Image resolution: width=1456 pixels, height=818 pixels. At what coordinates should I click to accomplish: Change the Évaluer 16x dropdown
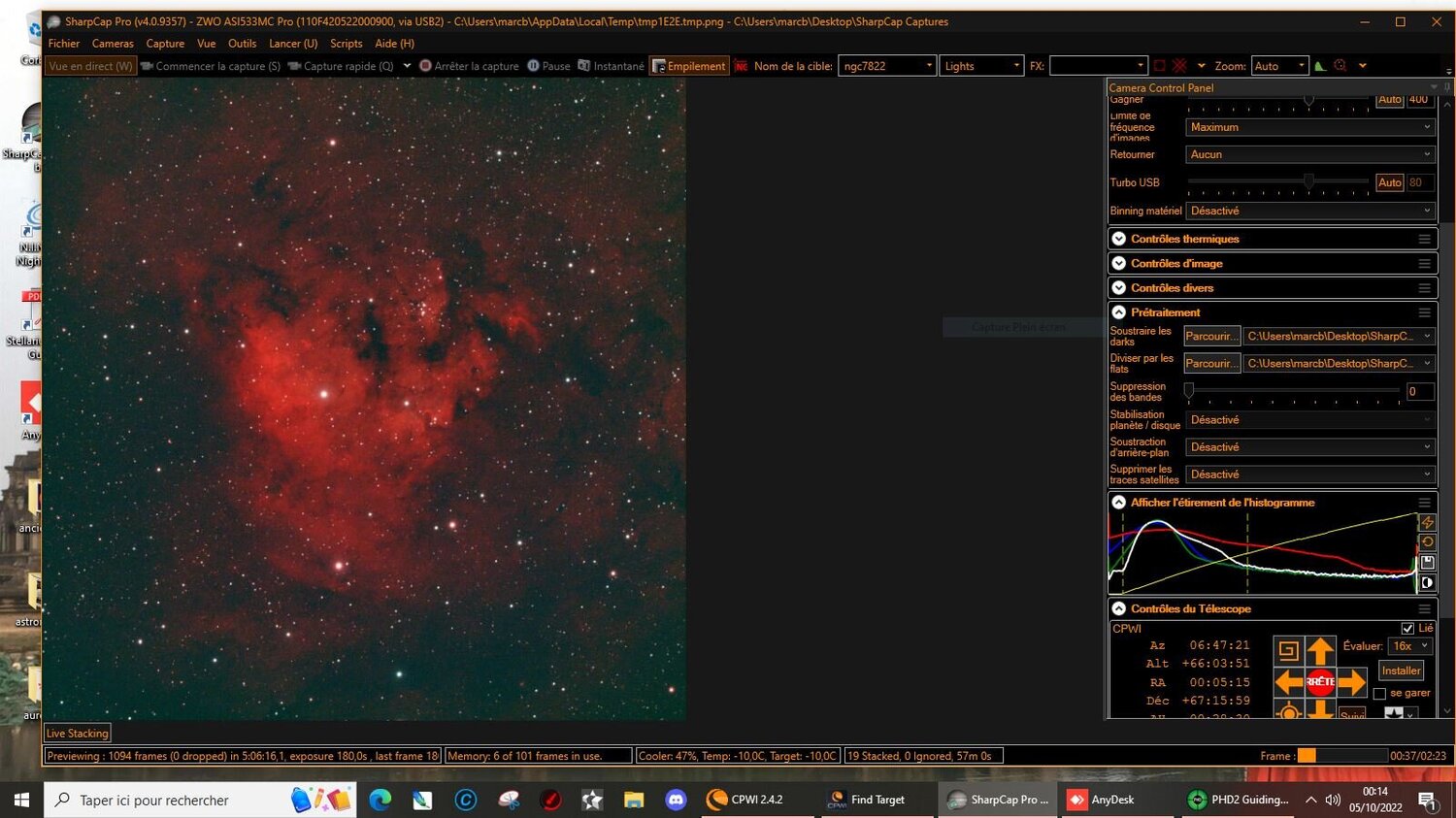[1408, 645]
